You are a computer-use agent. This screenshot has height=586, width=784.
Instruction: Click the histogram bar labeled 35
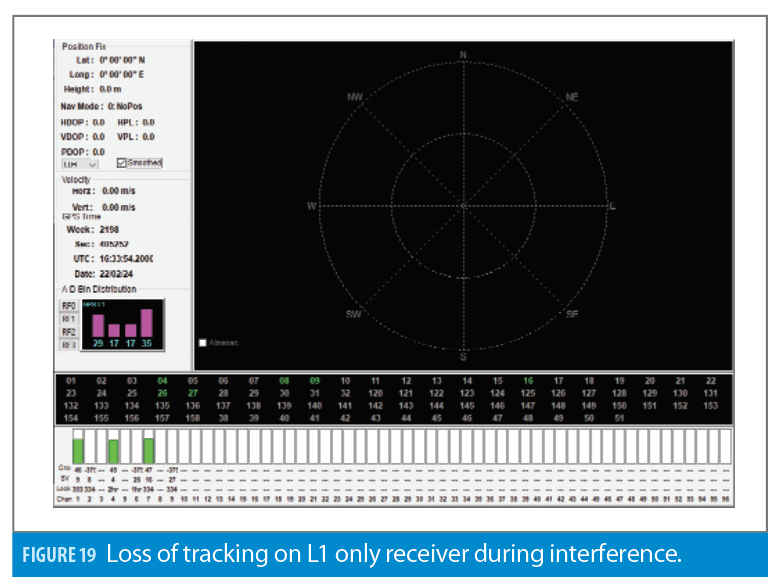147,323
